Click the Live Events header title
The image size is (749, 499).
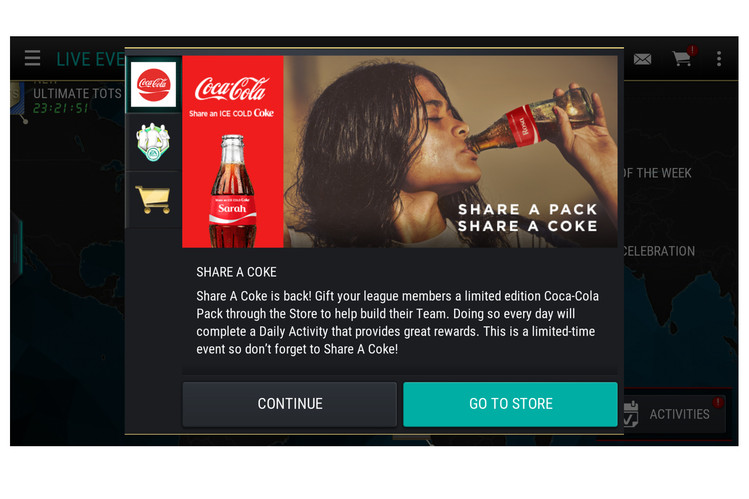(x=91, y=59)
